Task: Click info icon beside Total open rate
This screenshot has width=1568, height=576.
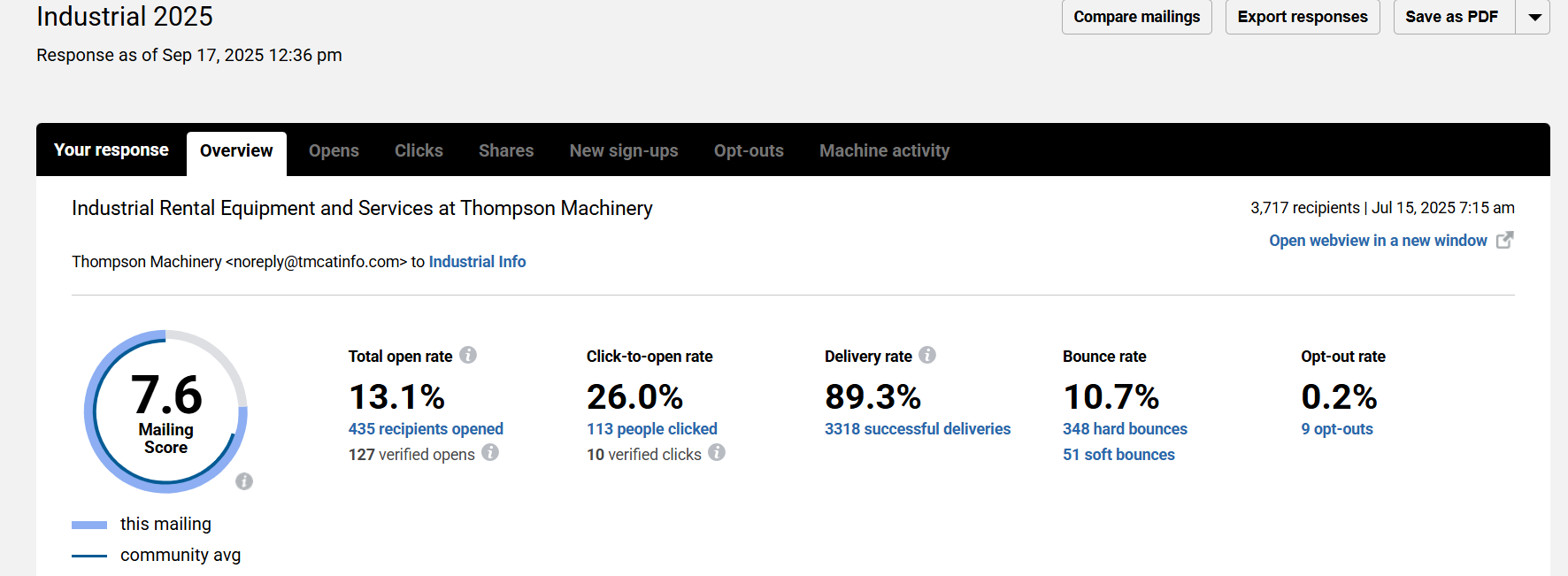Action: click(x=468, y=355)
